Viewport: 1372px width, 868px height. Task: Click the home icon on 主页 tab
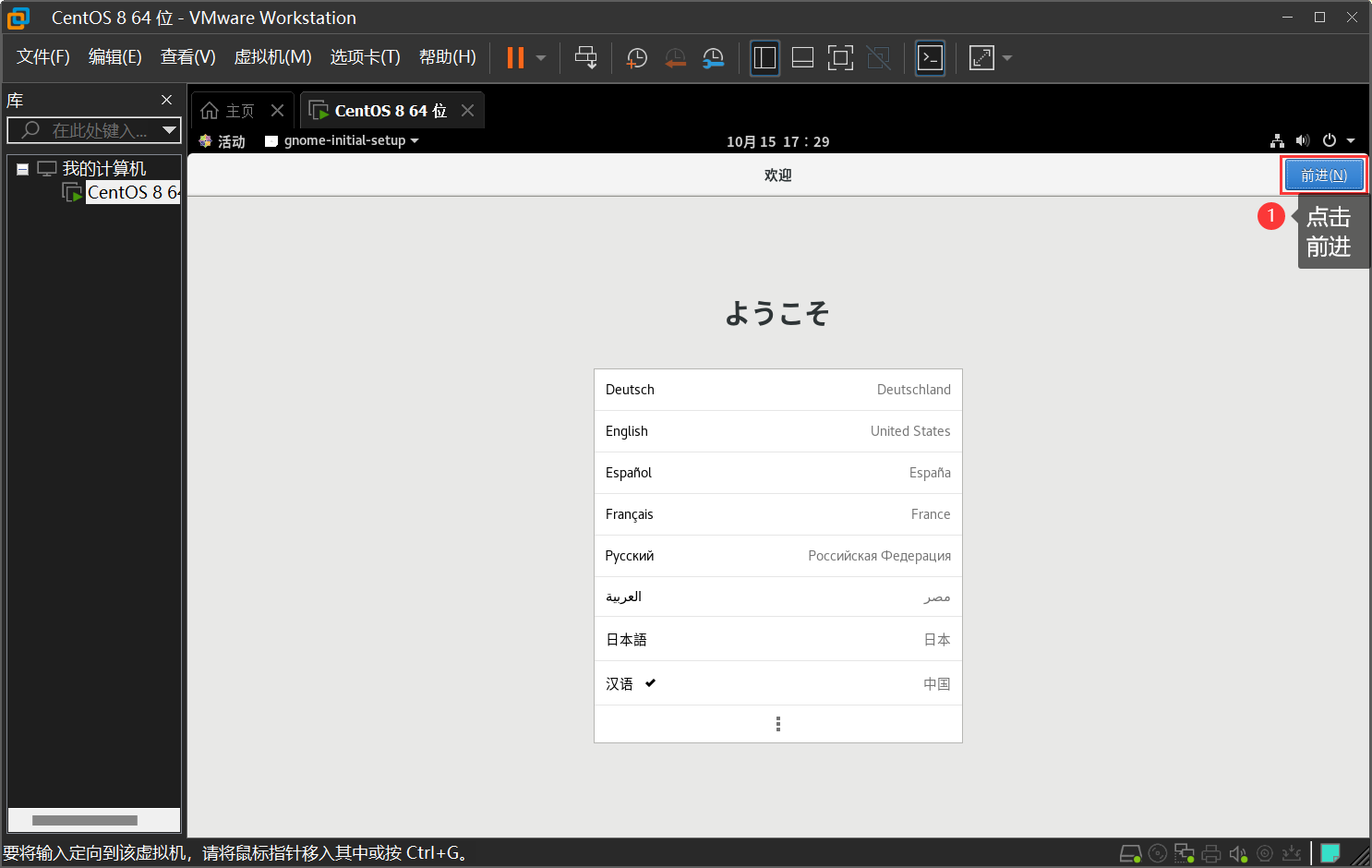coord(210,111)
